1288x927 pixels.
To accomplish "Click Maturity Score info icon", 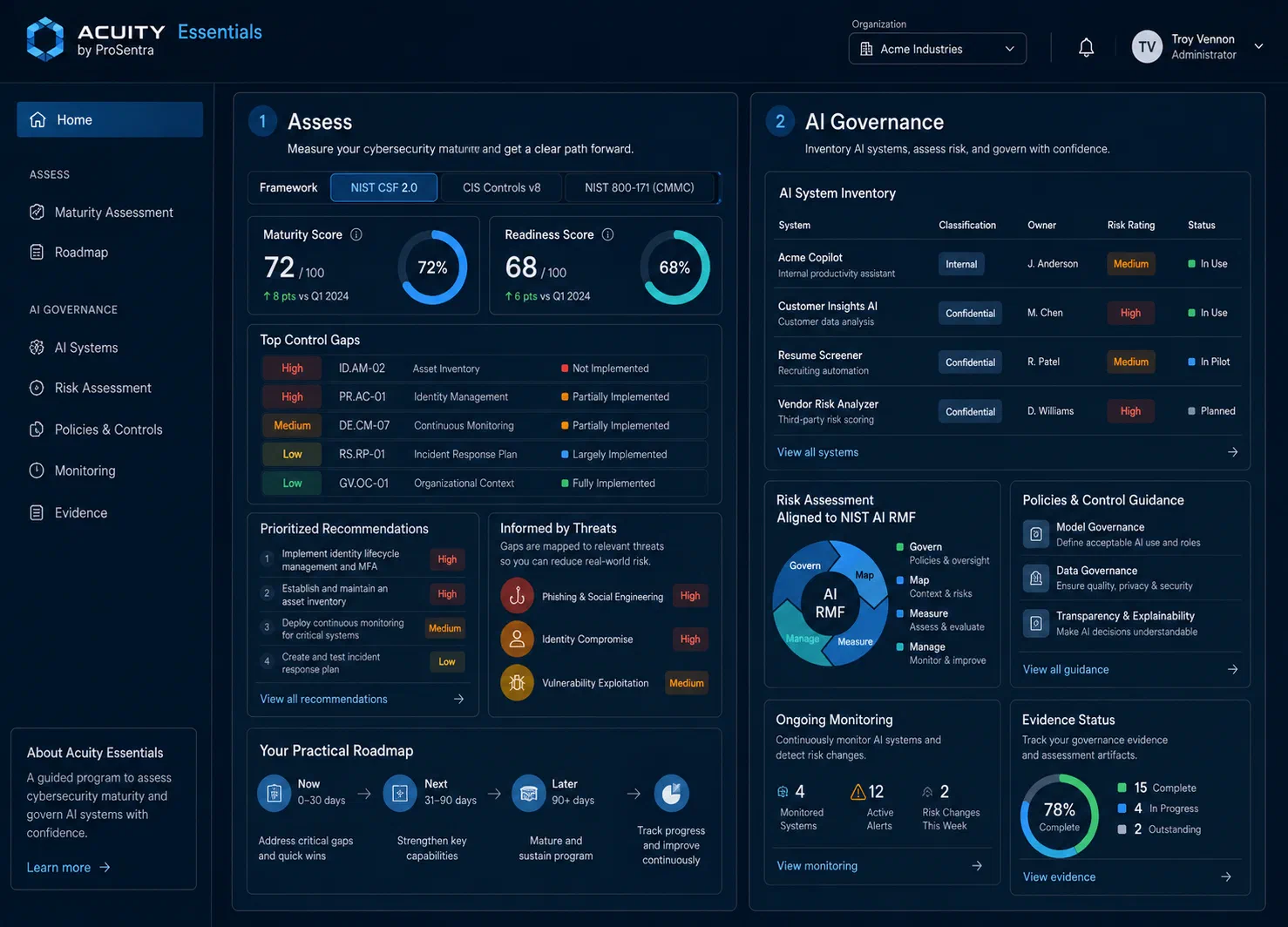I will pos(356,234).
